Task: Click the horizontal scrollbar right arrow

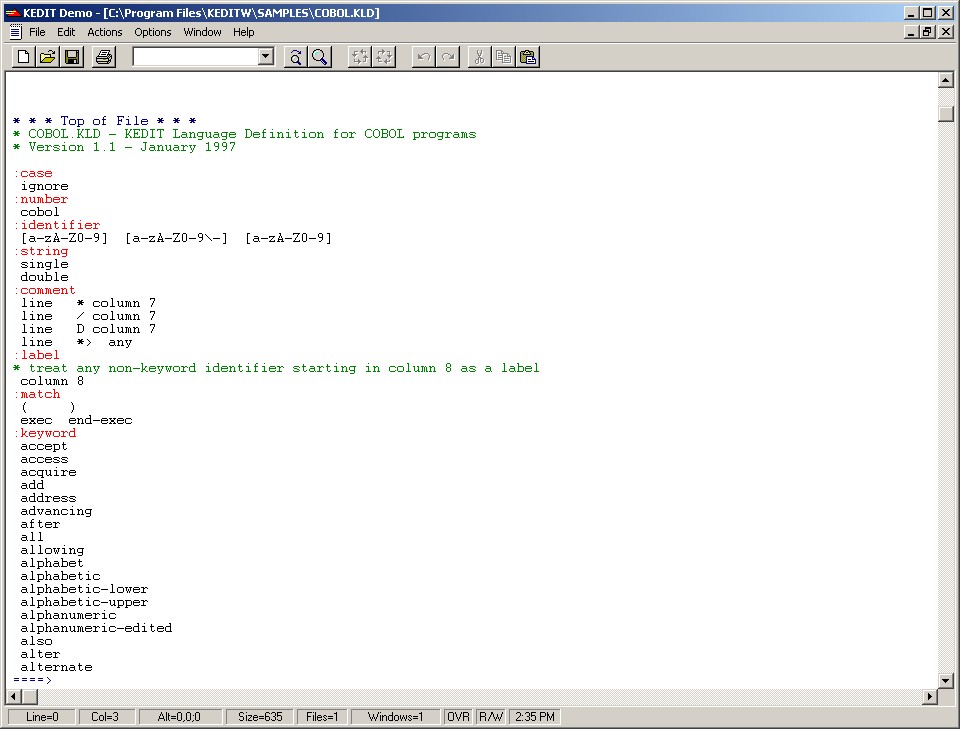Action: [x=931, y=697]
